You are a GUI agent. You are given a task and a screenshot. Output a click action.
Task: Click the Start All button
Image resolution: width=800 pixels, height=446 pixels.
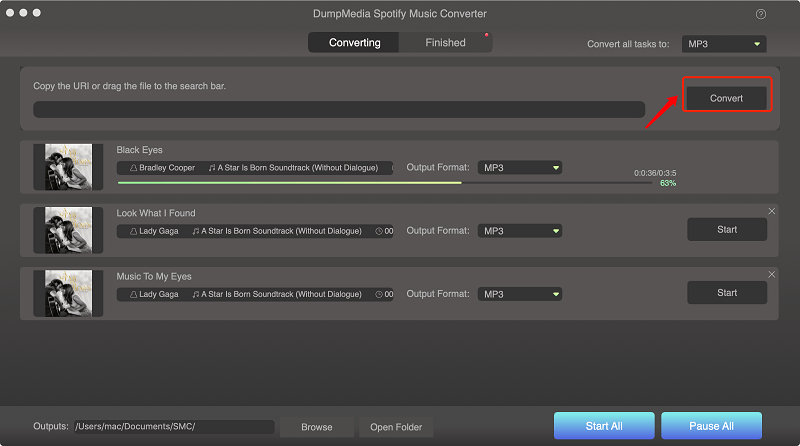604,426
